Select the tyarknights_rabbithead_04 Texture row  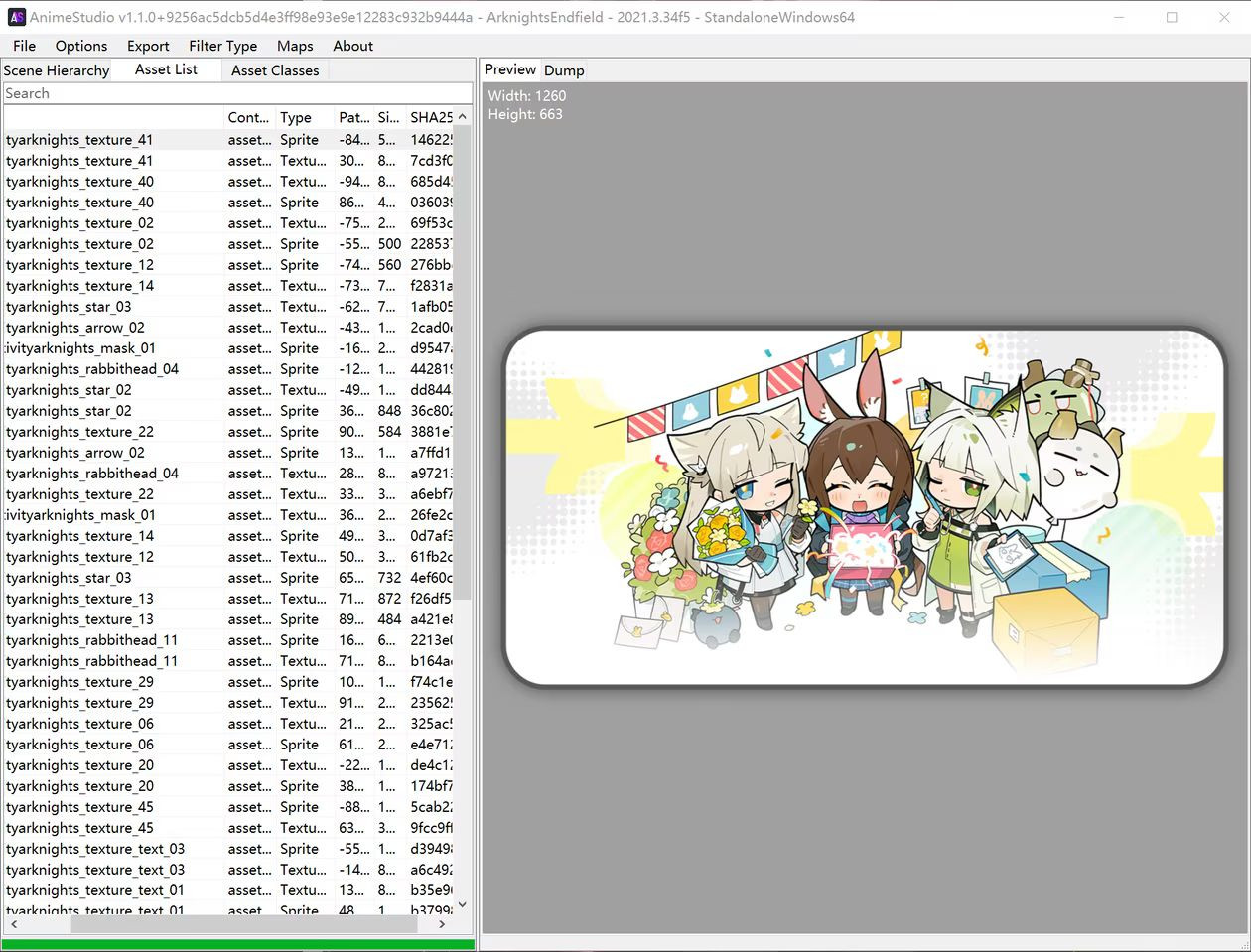click(x=228, y=474)
